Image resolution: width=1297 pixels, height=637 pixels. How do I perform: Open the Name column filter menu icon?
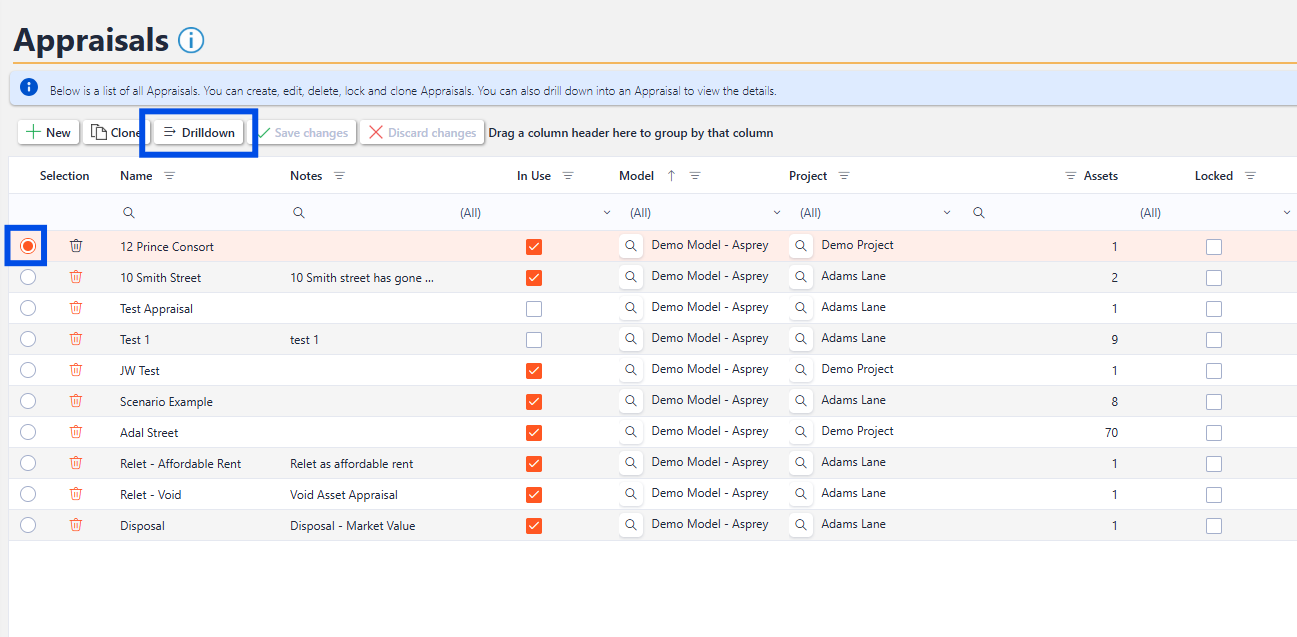click(169, 176)
